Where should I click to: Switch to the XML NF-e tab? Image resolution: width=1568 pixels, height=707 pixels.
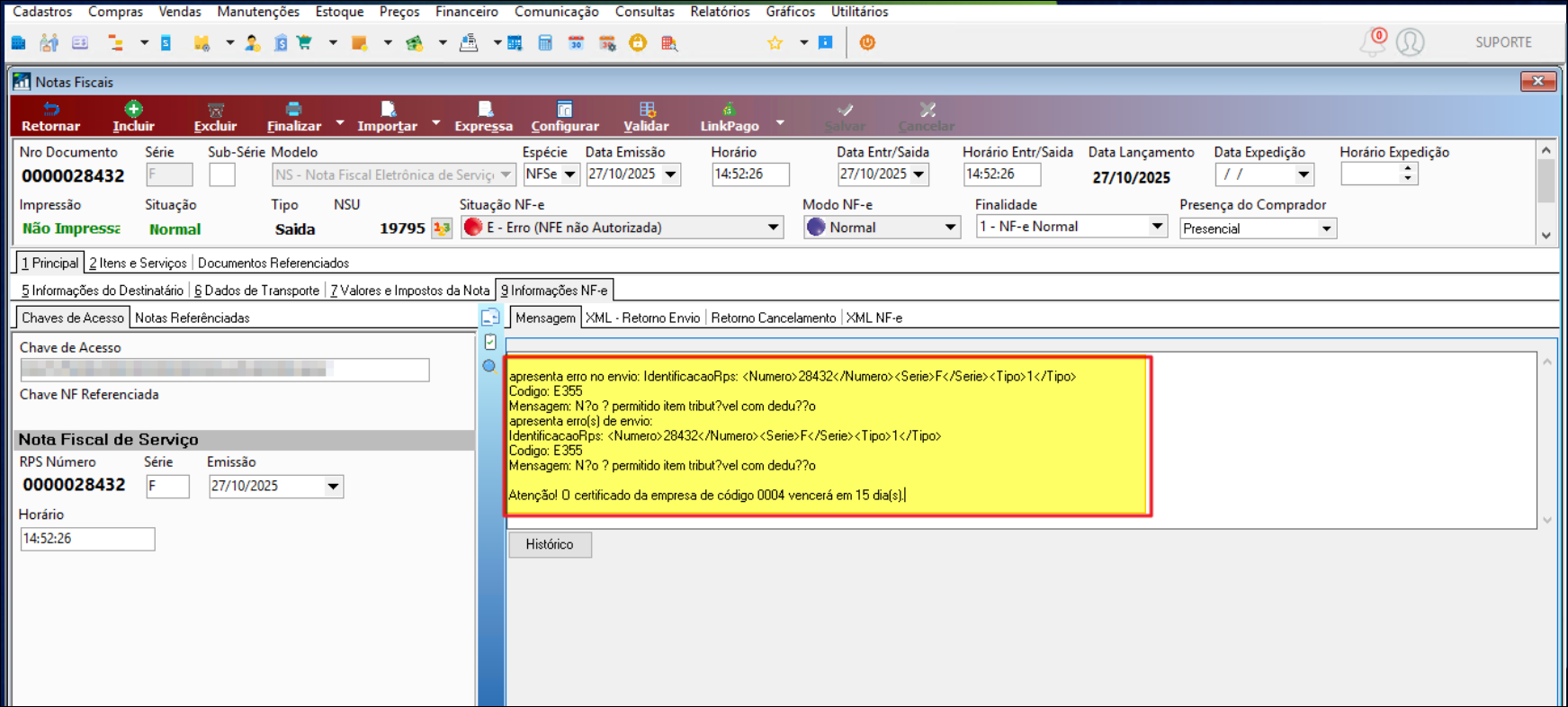tap(874, 318)
